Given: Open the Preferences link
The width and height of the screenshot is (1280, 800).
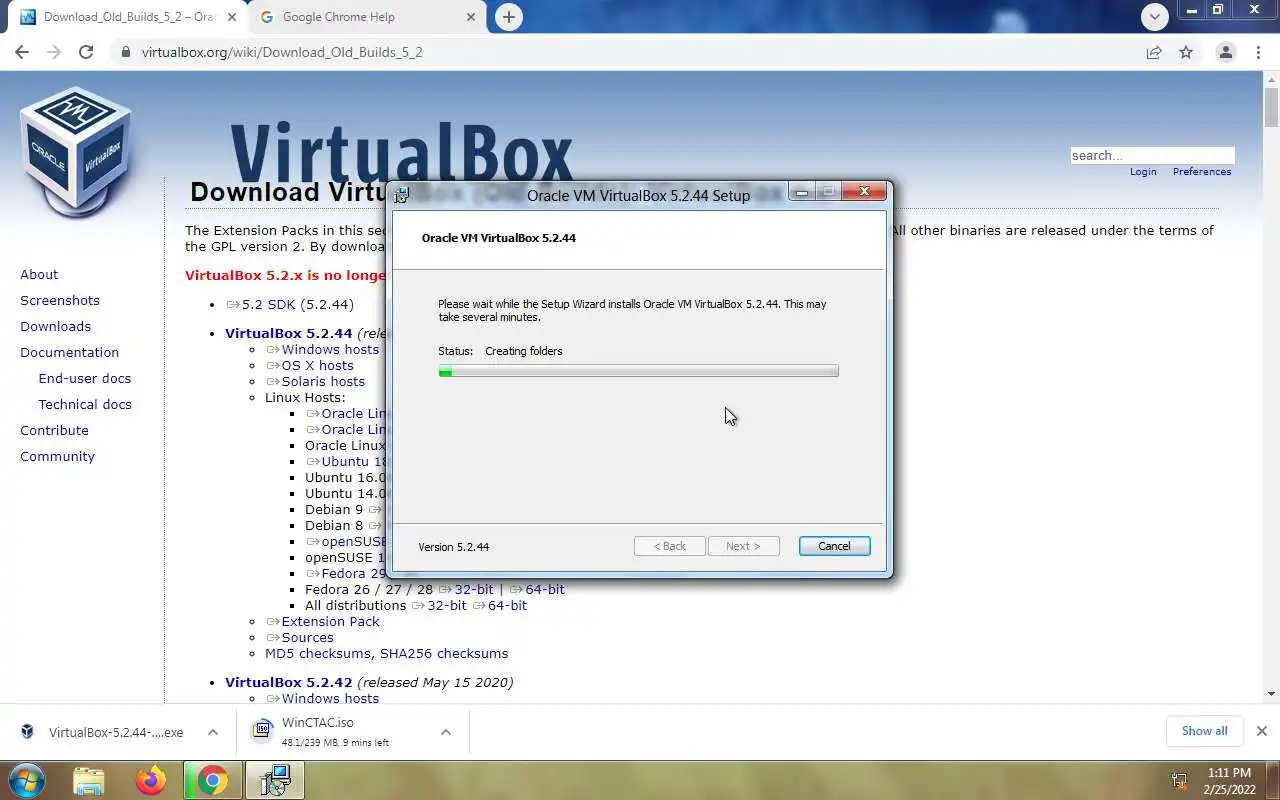Looking at the screenshot, I should coord(1202,172).
